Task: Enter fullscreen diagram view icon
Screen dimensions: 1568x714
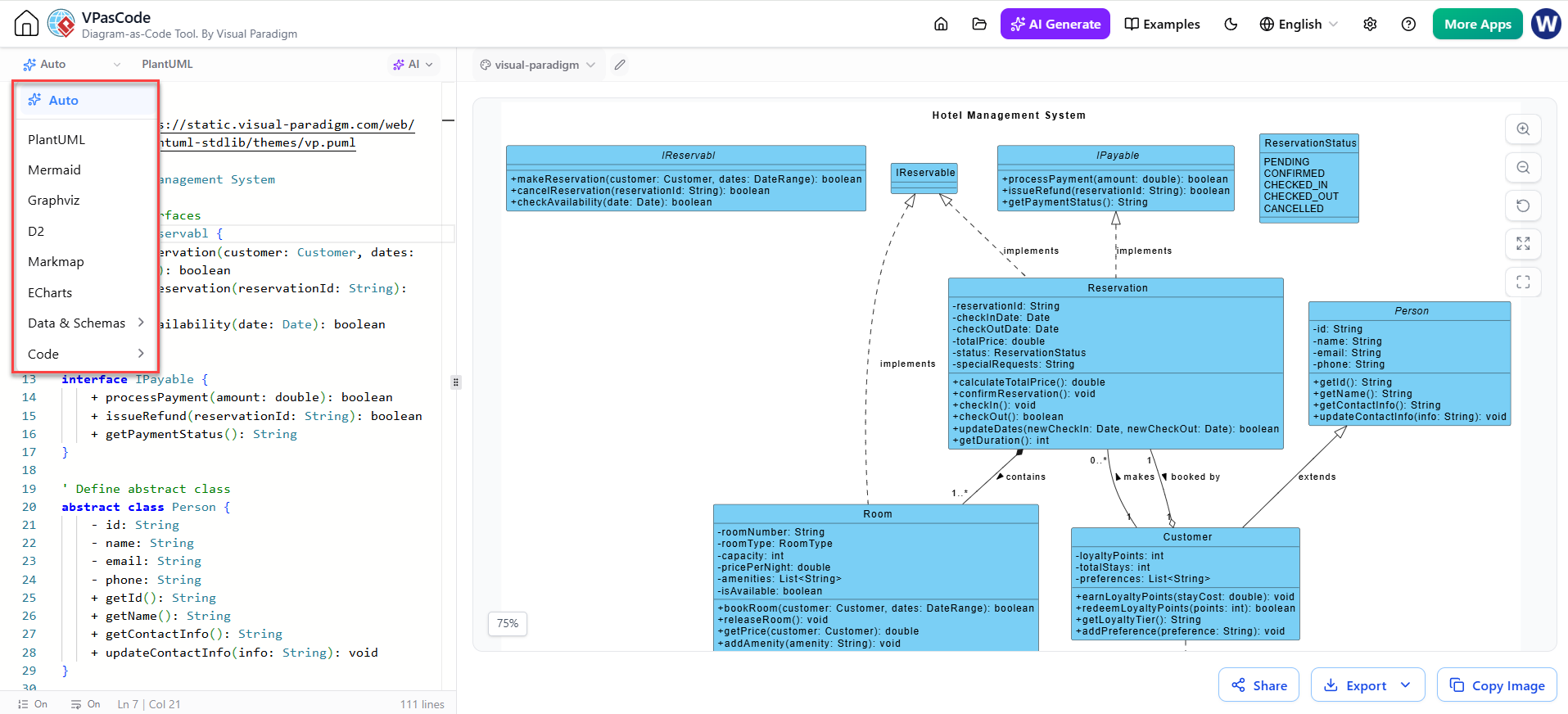Action: coord(1523,282)
